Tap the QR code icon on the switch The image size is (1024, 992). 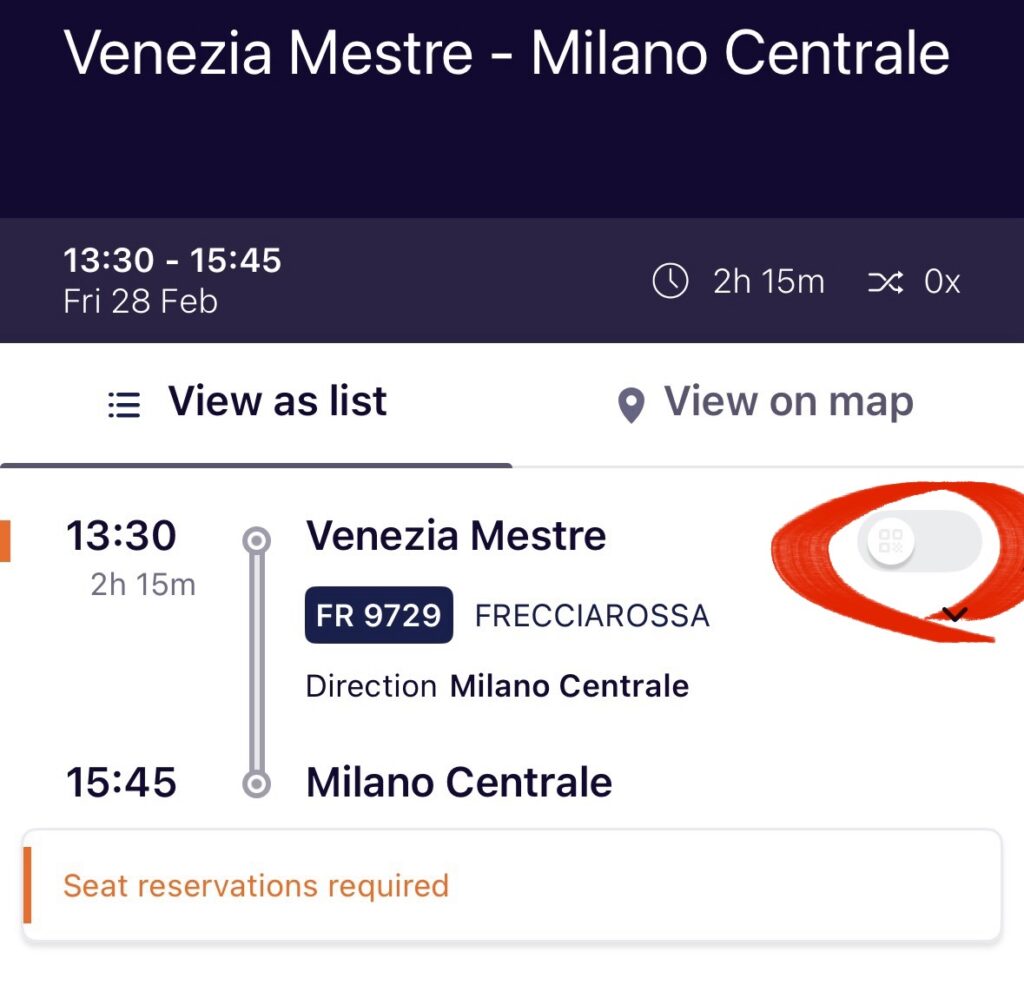tap(889, 543)
